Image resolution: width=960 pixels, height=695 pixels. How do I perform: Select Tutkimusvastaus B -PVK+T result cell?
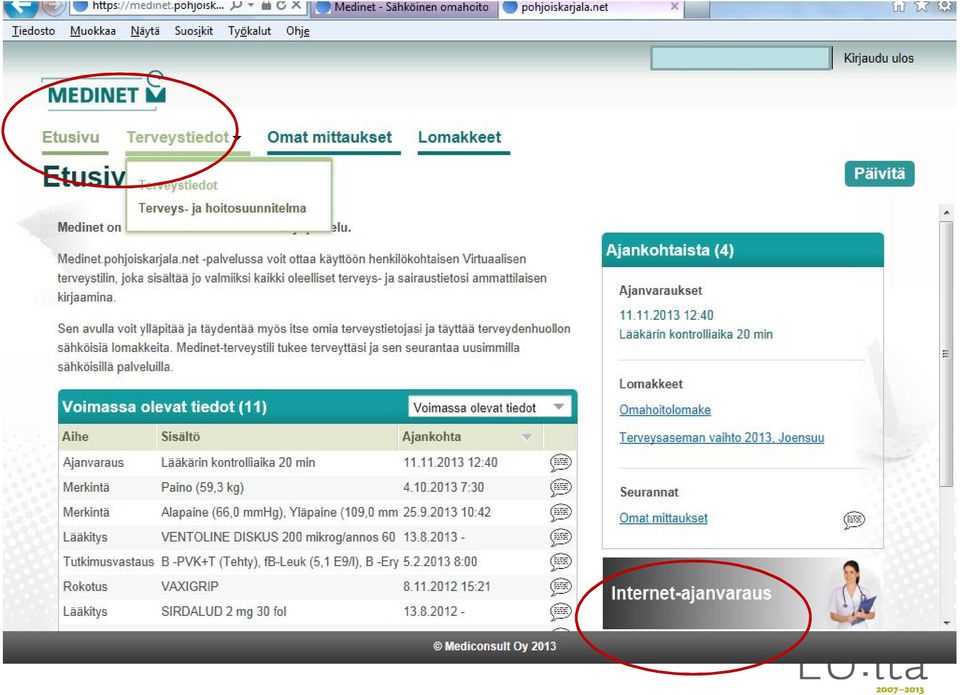(x=279, y=562)
